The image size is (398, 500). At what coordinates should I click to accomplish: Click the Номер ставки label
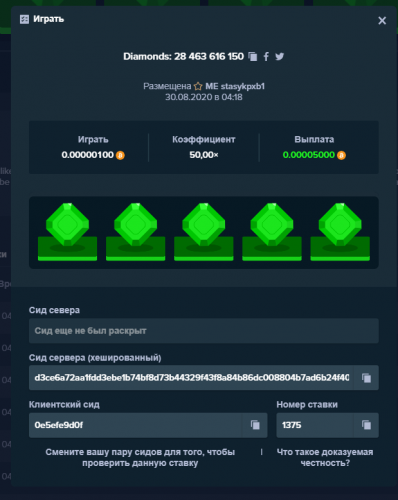307,405
